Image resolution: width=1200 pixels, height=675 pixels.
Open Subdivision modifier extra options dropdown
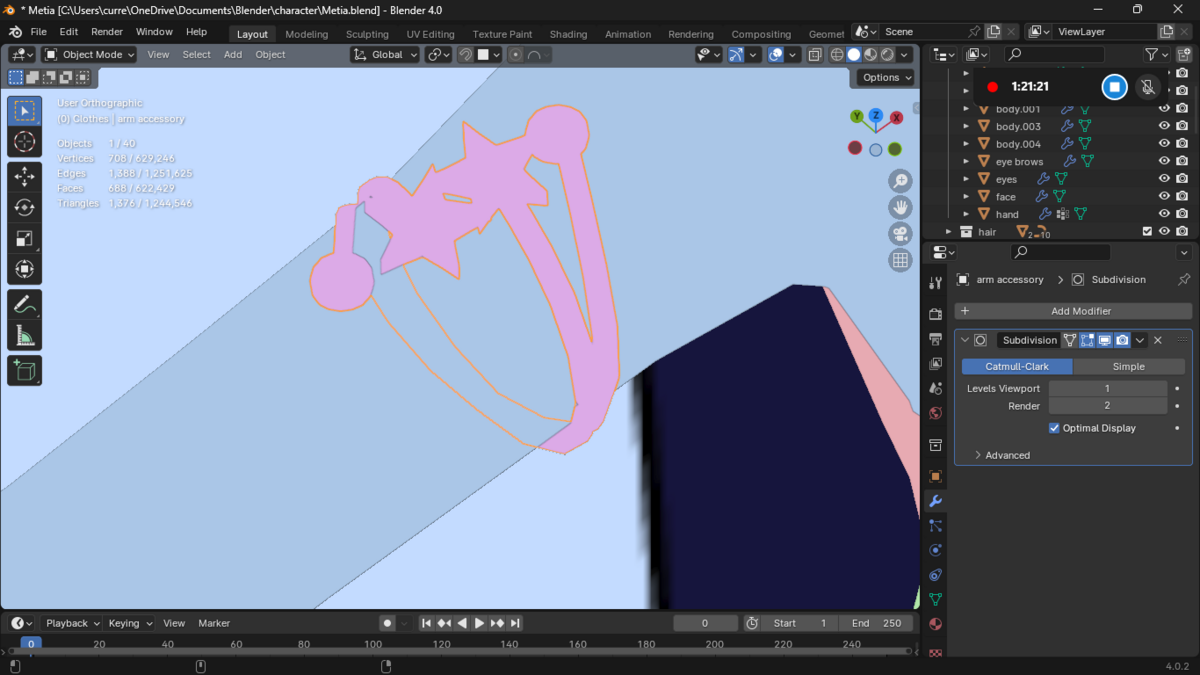[x=1140, y=340]
